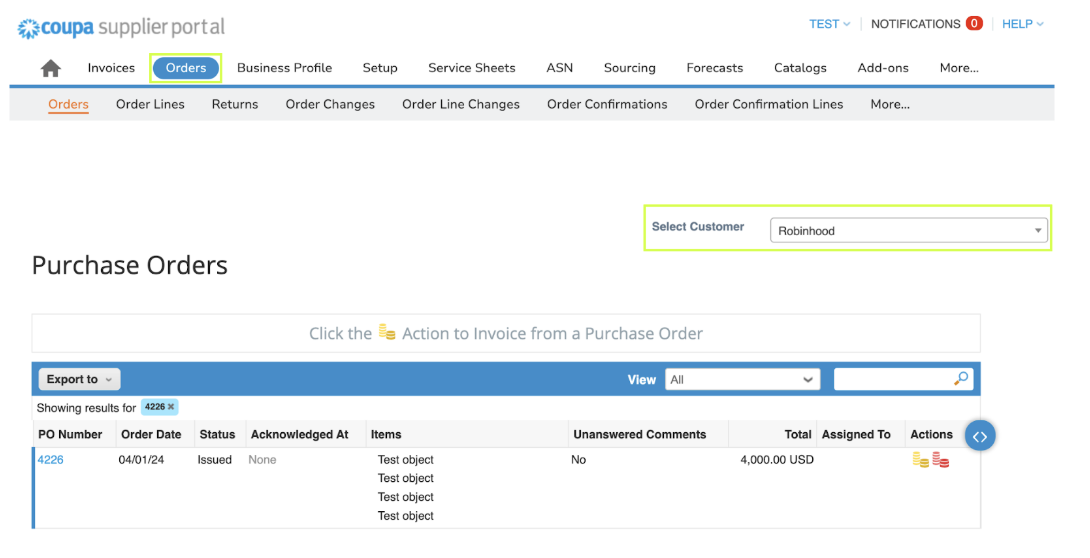Image resolution: width=1090 pixels, height=558 pixels.
Task: Click the notifications count badge 0
Action: (974, 24)
